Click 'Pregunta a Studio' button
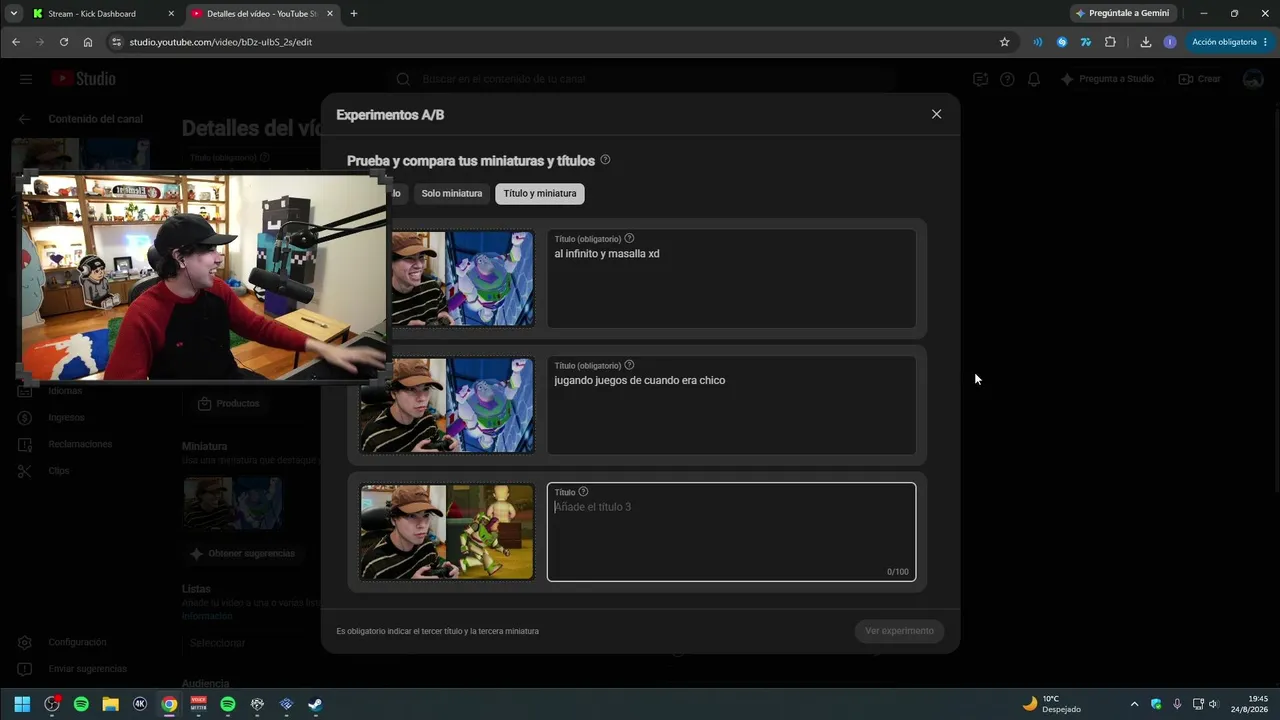1280x720 pixels. click(x=1107, y=79)
